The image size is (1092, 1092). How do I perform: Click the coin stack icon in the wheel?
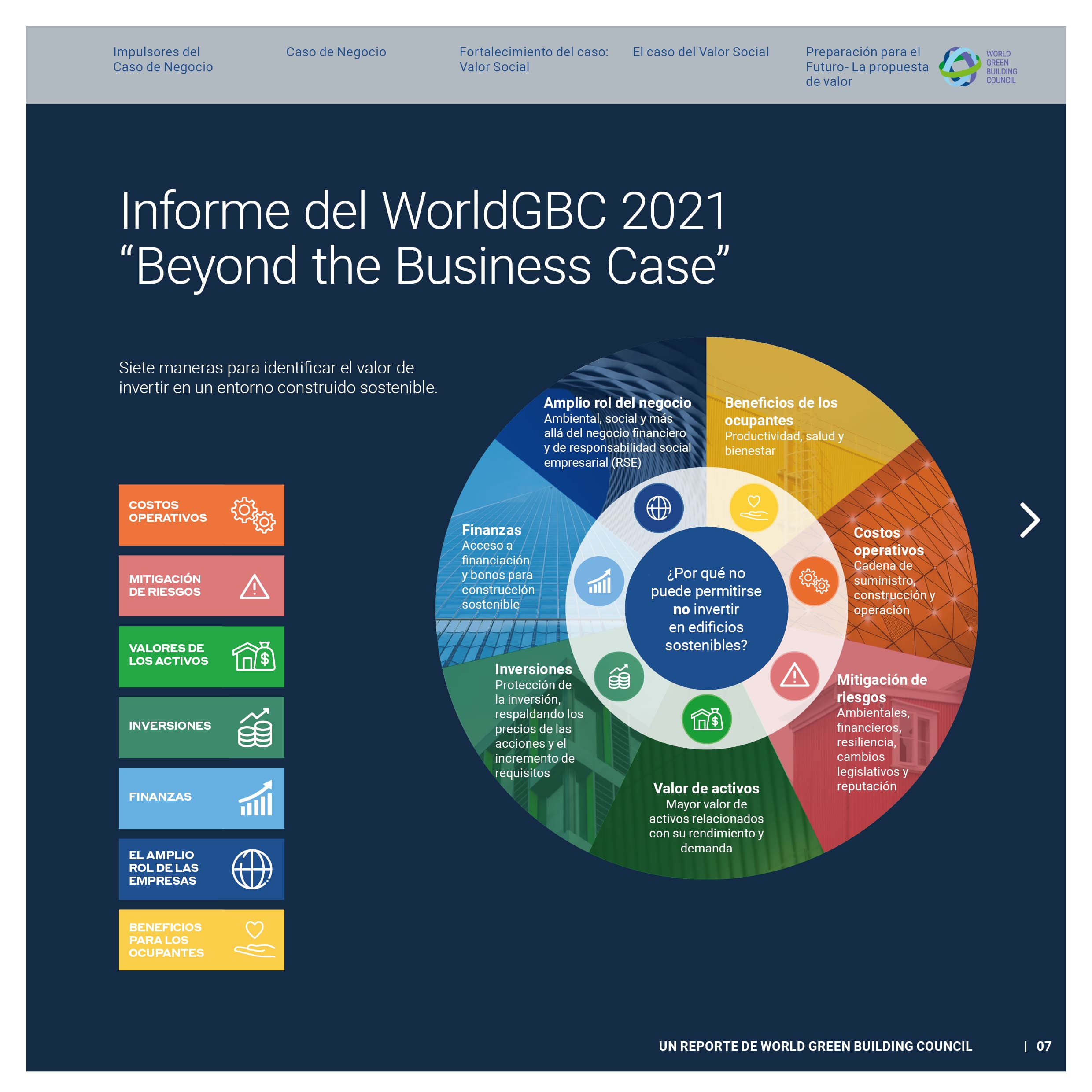pos(619,677)
